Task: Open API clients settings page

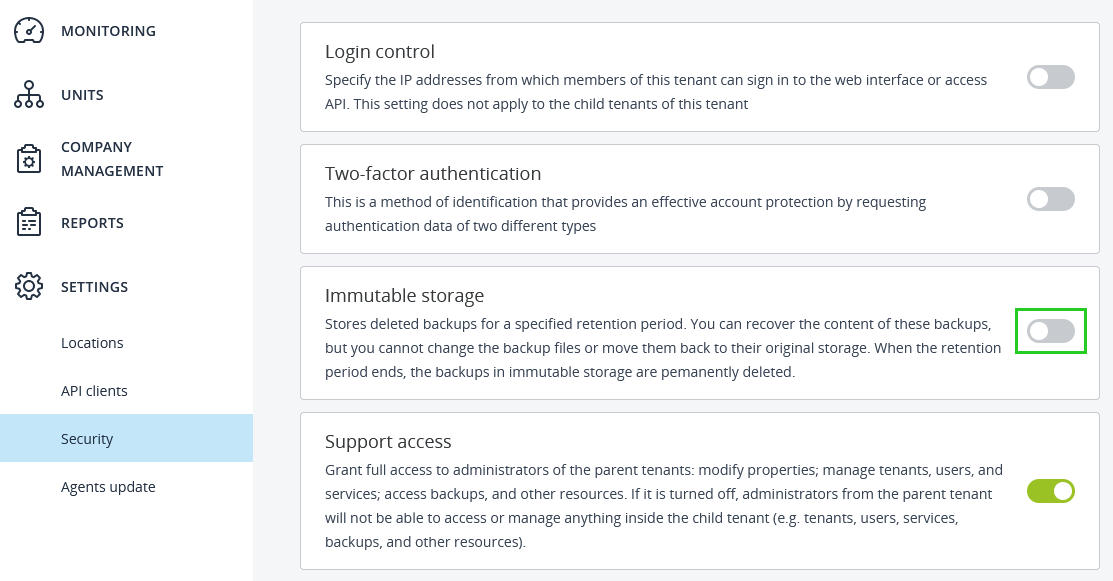Action: 94,391
